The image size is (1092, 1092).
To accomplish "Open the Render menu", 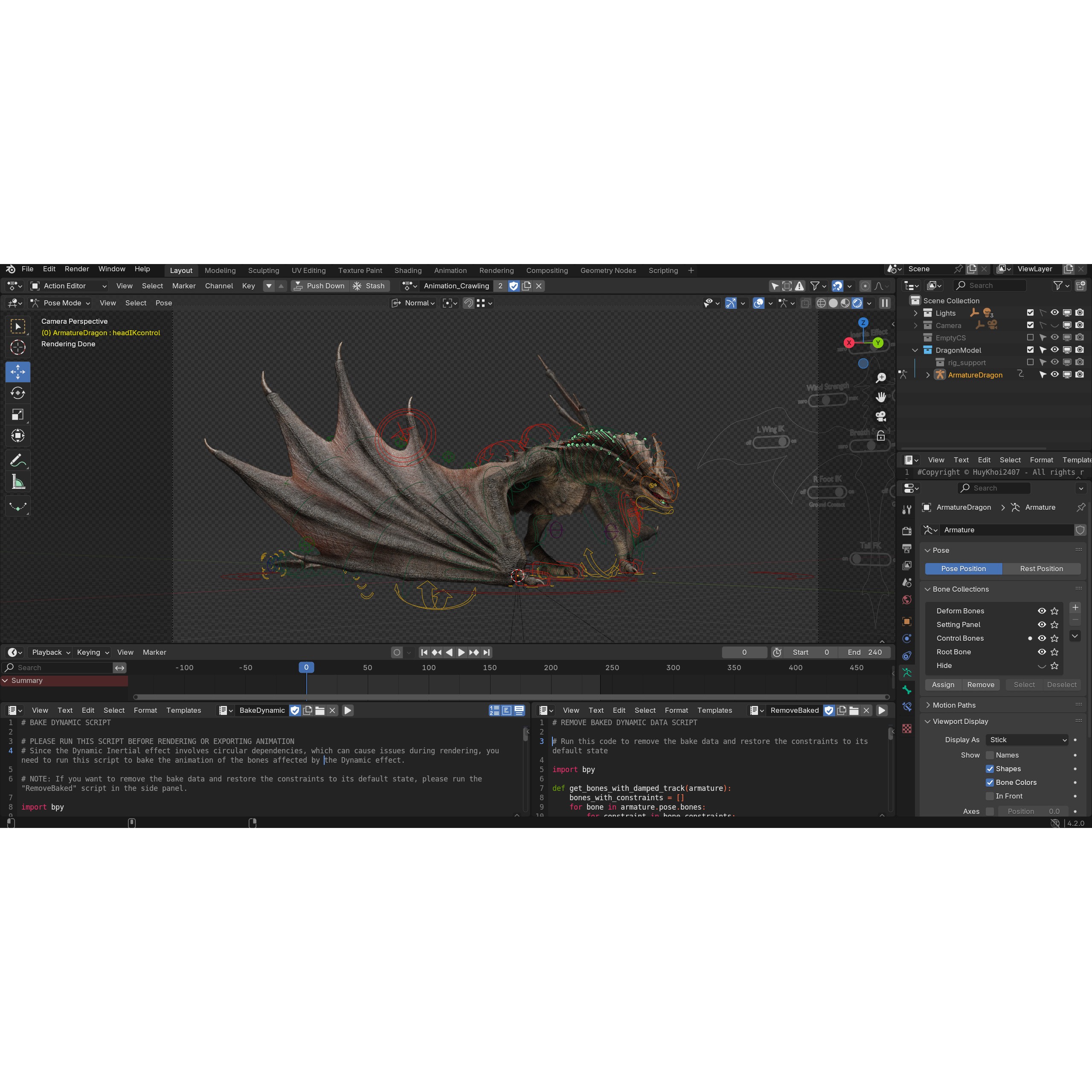I will (x=77, y=269).
